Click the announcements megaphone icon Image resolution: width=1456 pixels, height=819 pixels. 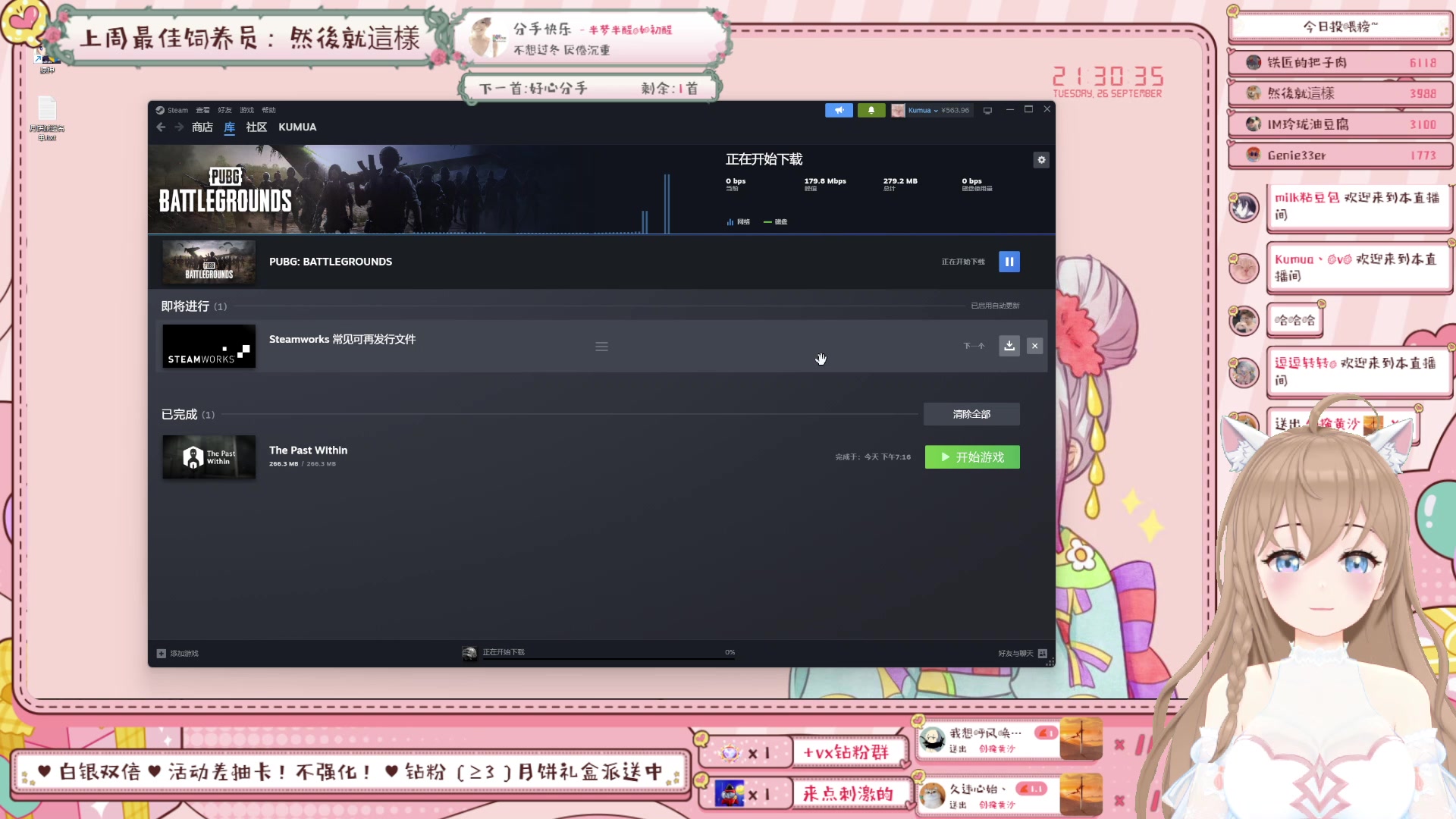click(x=839, y=110)
